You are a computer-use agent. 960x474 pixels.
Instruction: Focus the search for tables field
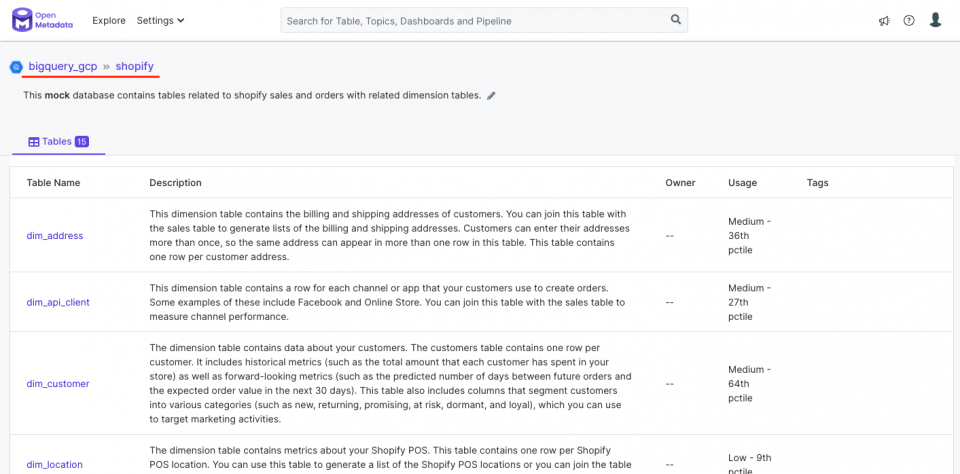pyautogui.click(x=484, y=20)
